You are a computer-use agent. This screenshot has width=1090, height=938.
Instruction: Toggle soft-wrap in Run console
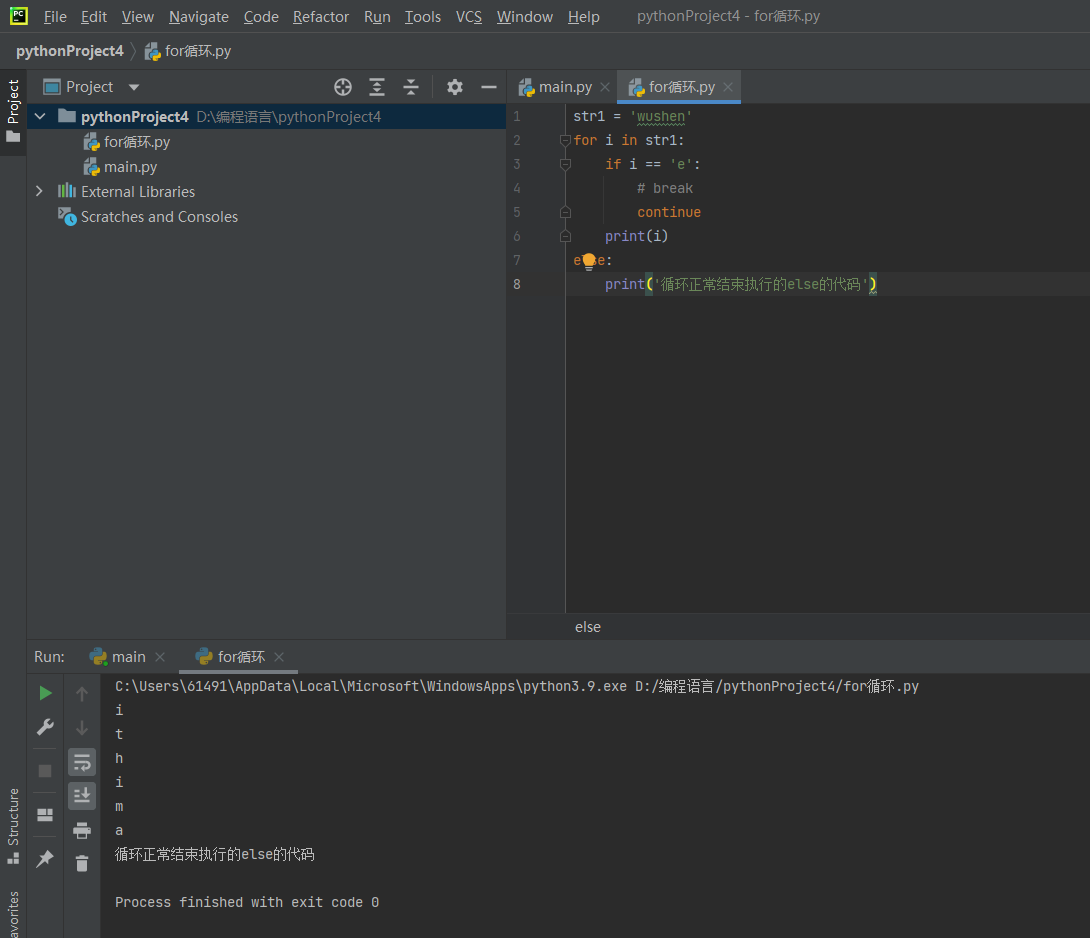tap(82, 763)
